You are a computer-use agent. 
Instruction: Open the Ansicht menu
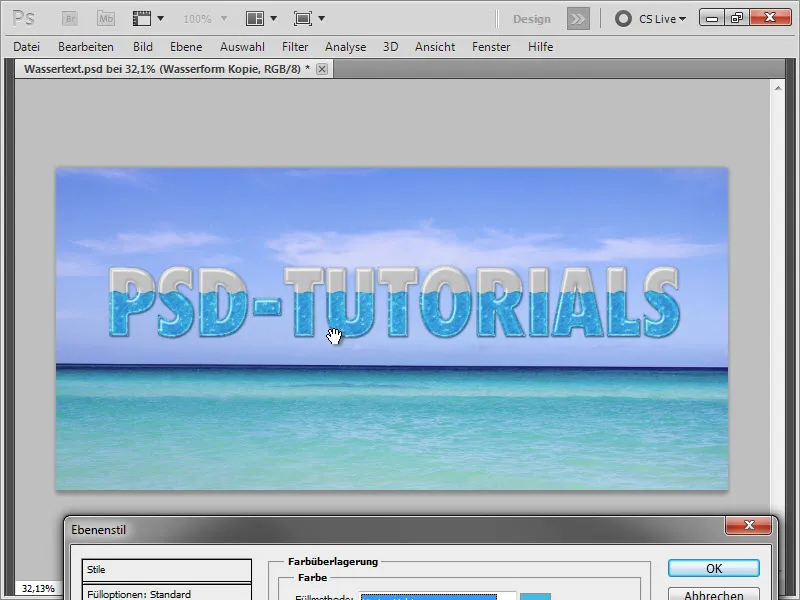click(435, 47)
